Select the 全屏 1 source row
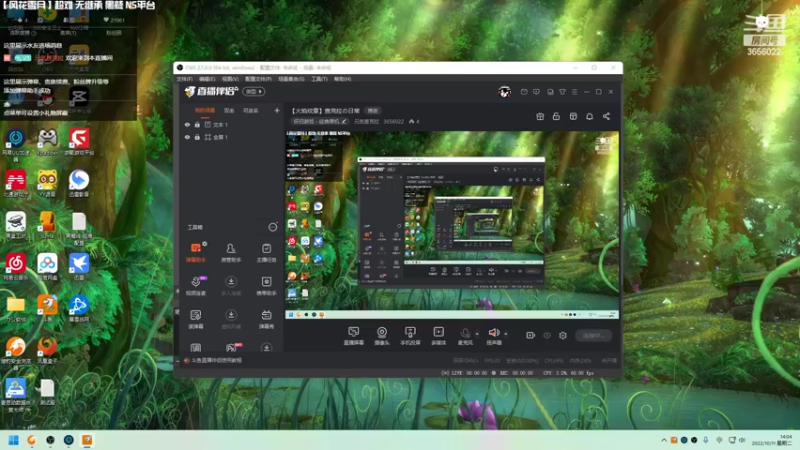 point(232,137)
